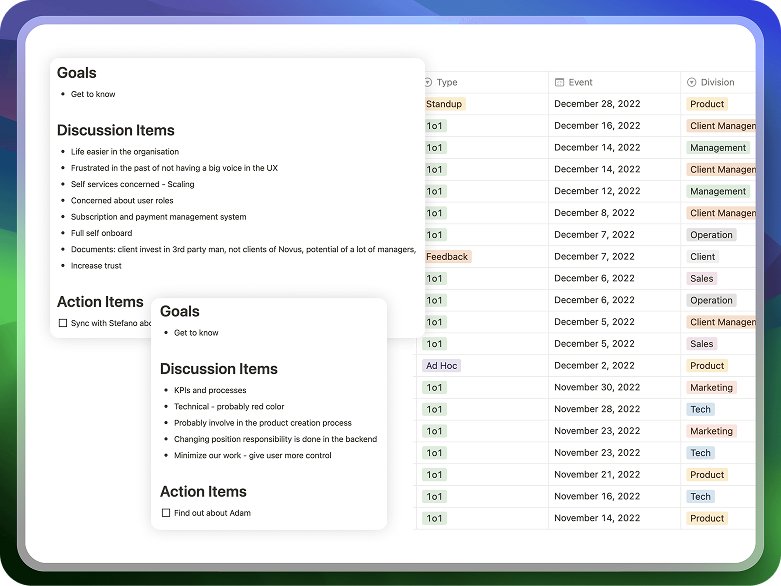Image resolution: width=781 pixels, height=586 pixels.
Task: Click 'Technical - probably red color' bullet
Action: coord(229,407)
